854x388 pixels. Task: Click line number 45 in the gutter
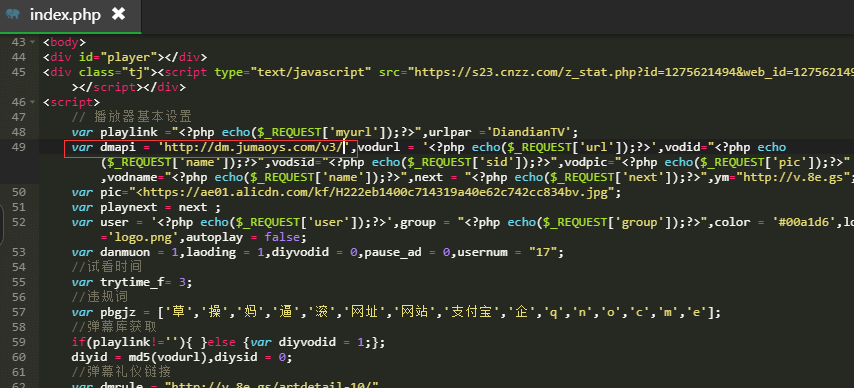18,72
